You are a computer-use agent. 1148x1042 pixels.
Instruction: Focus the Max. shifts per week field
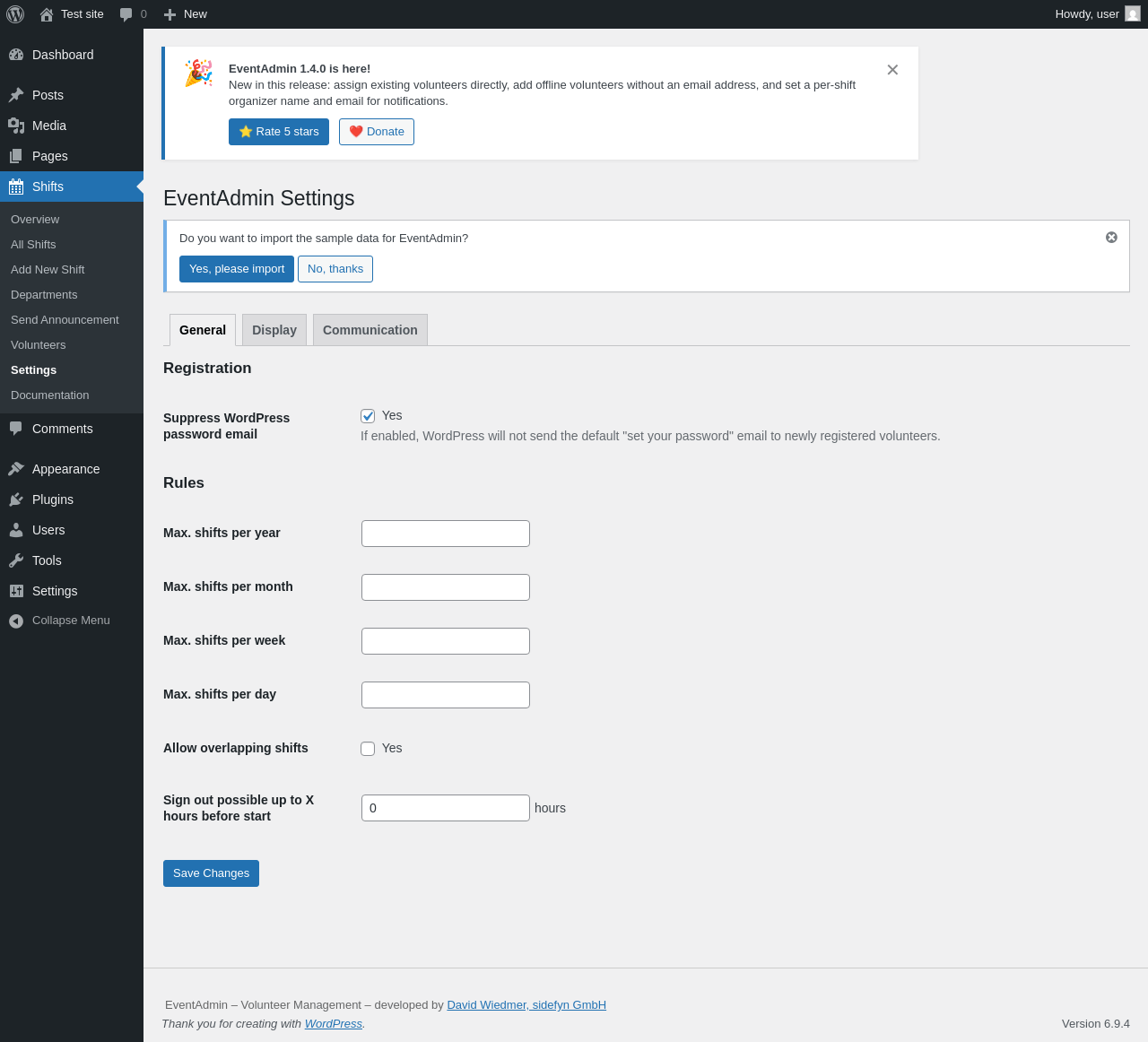[x=446, y=641]
